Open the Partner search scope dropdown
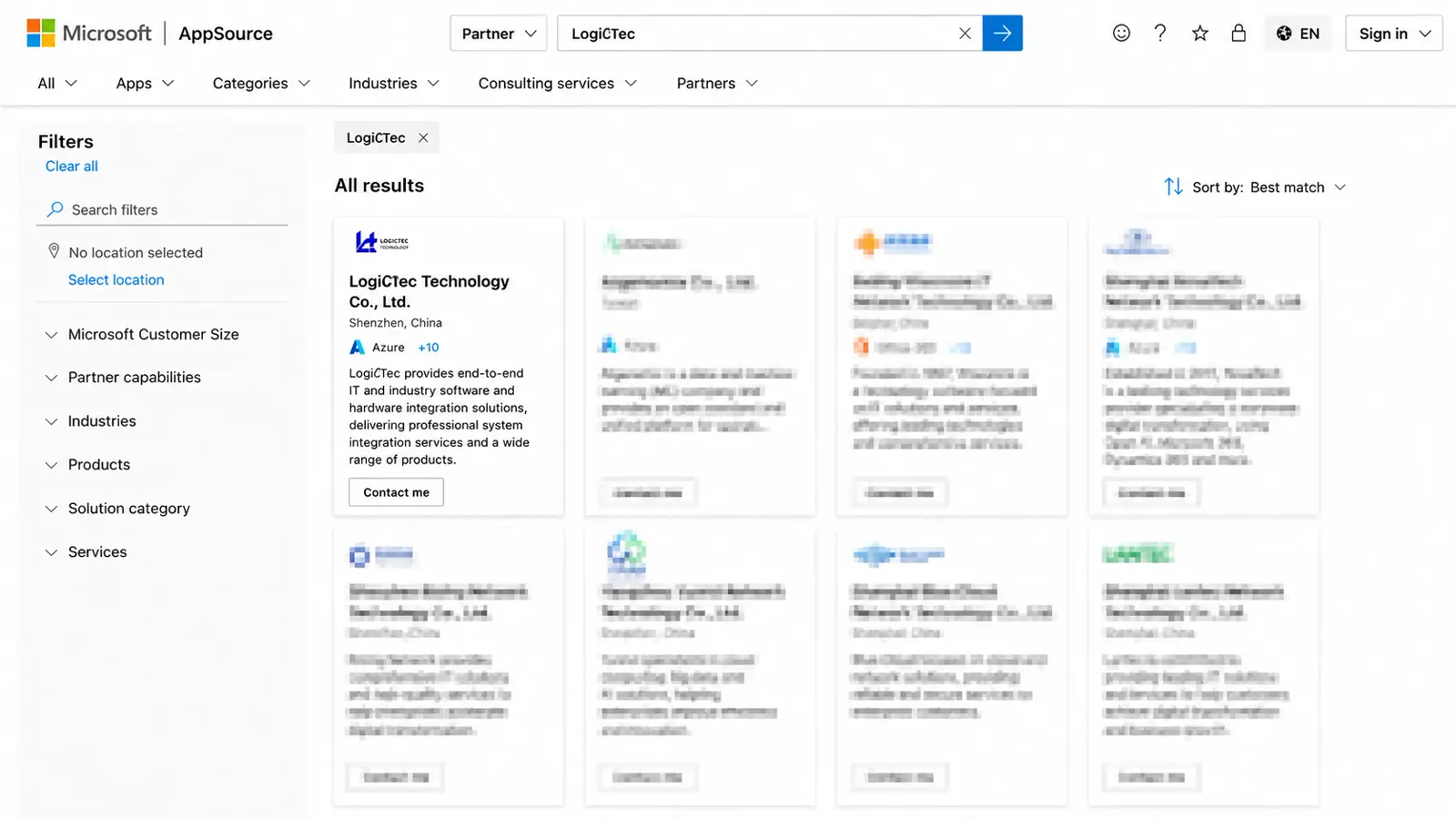1456x819 pixels. pos(499,34)
